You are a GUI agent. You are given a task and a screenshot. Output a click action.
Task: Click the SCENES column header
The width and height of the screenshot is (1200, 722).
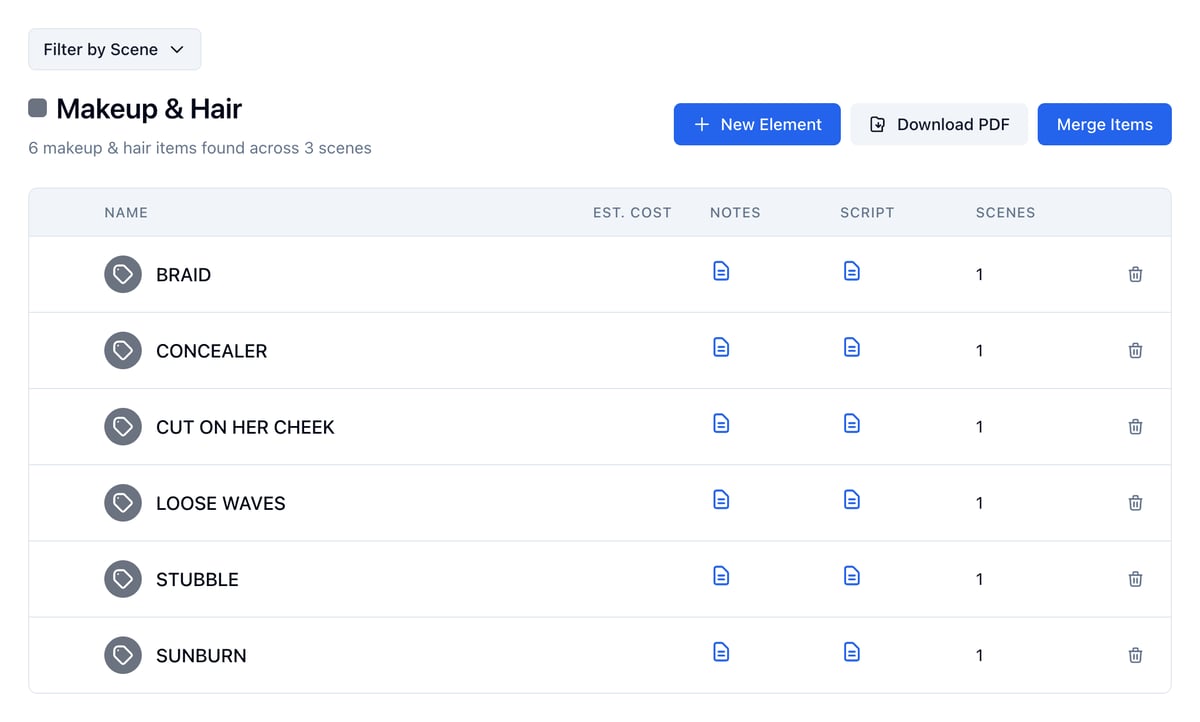coord(1005,212)
